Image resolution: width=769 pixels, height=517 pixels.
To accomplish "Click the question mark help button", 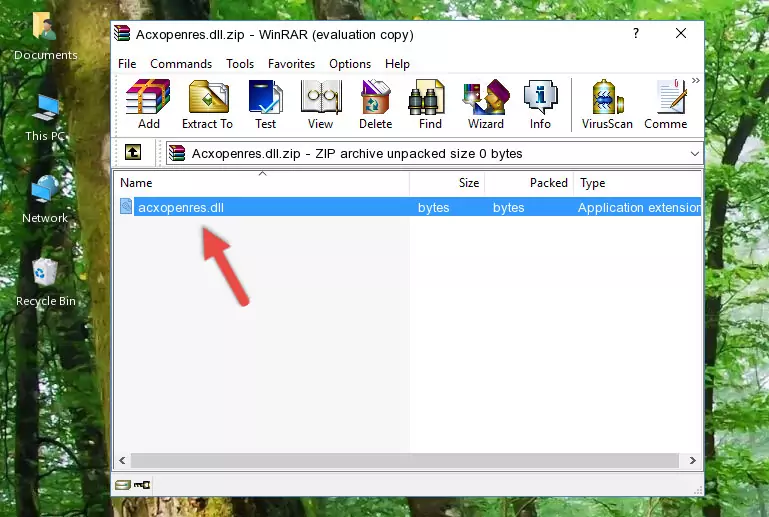I will pos(636,33).
